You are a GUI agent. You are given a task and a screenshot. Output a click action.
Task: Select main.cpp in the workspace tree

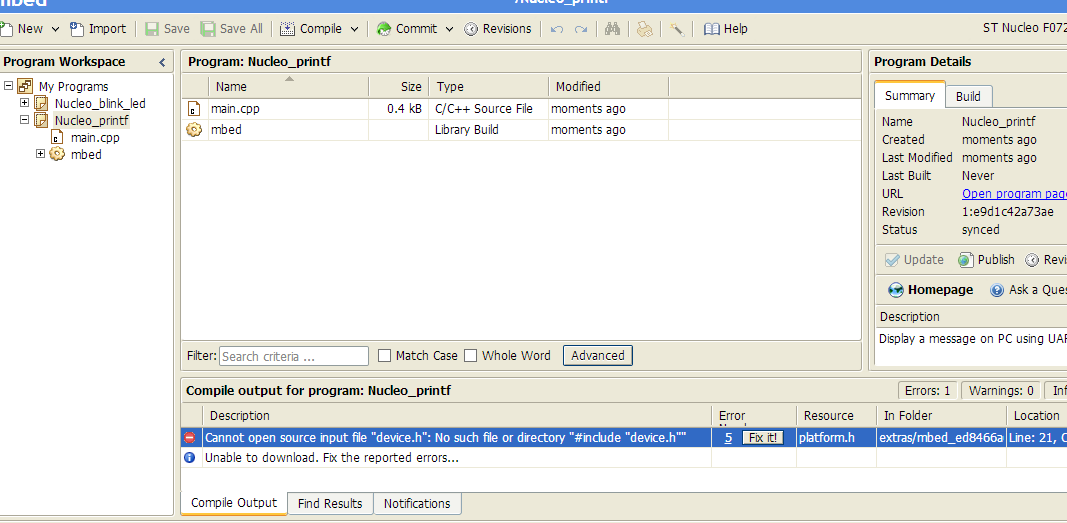pyautogui.click(x=95, y=137)
